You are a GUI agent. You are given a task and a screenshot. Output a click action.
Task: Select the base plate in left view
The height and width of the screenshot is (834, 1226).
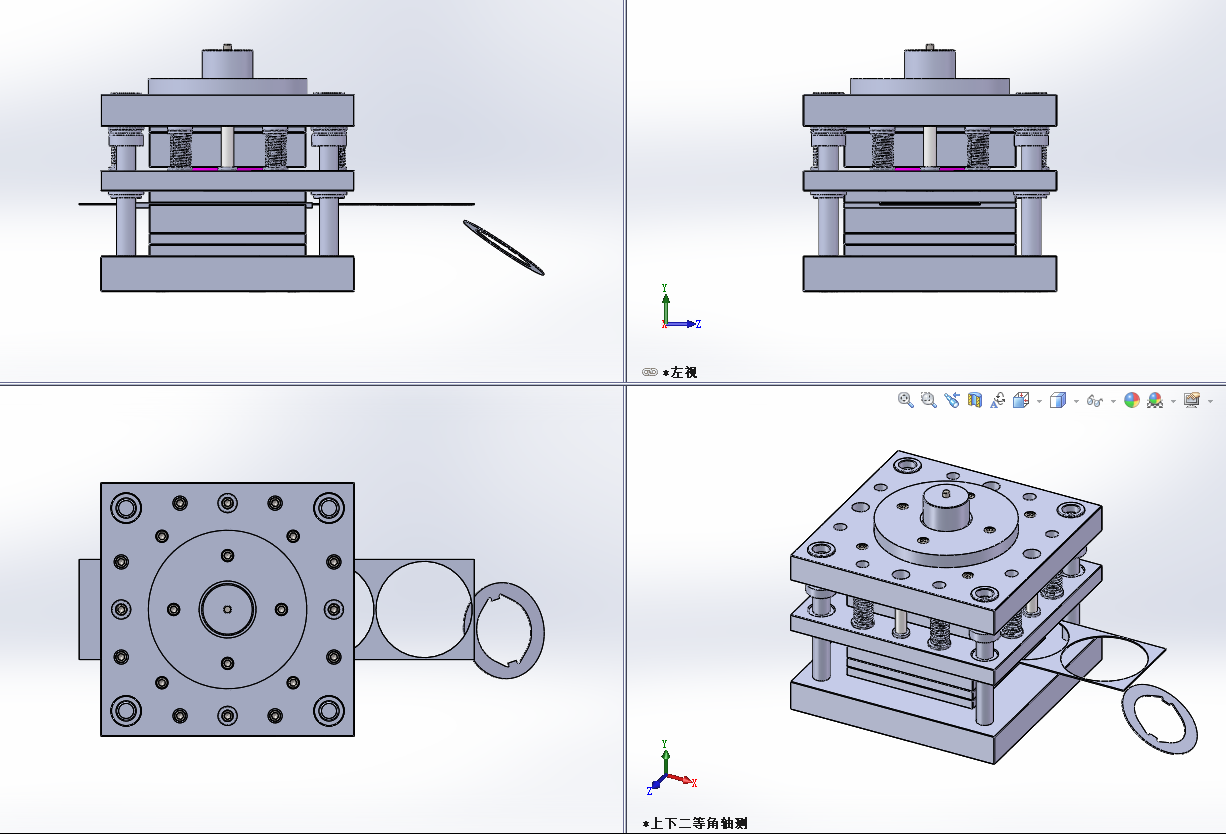[929, 274]
